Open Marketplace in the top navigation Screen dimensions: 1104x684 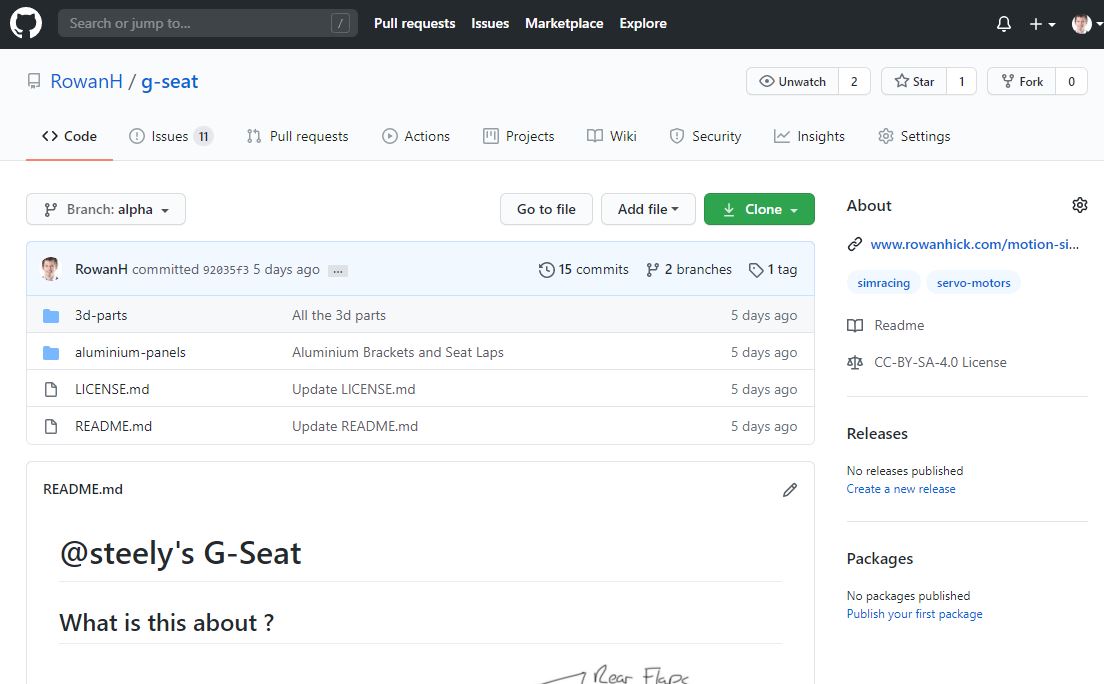[564, 23]
